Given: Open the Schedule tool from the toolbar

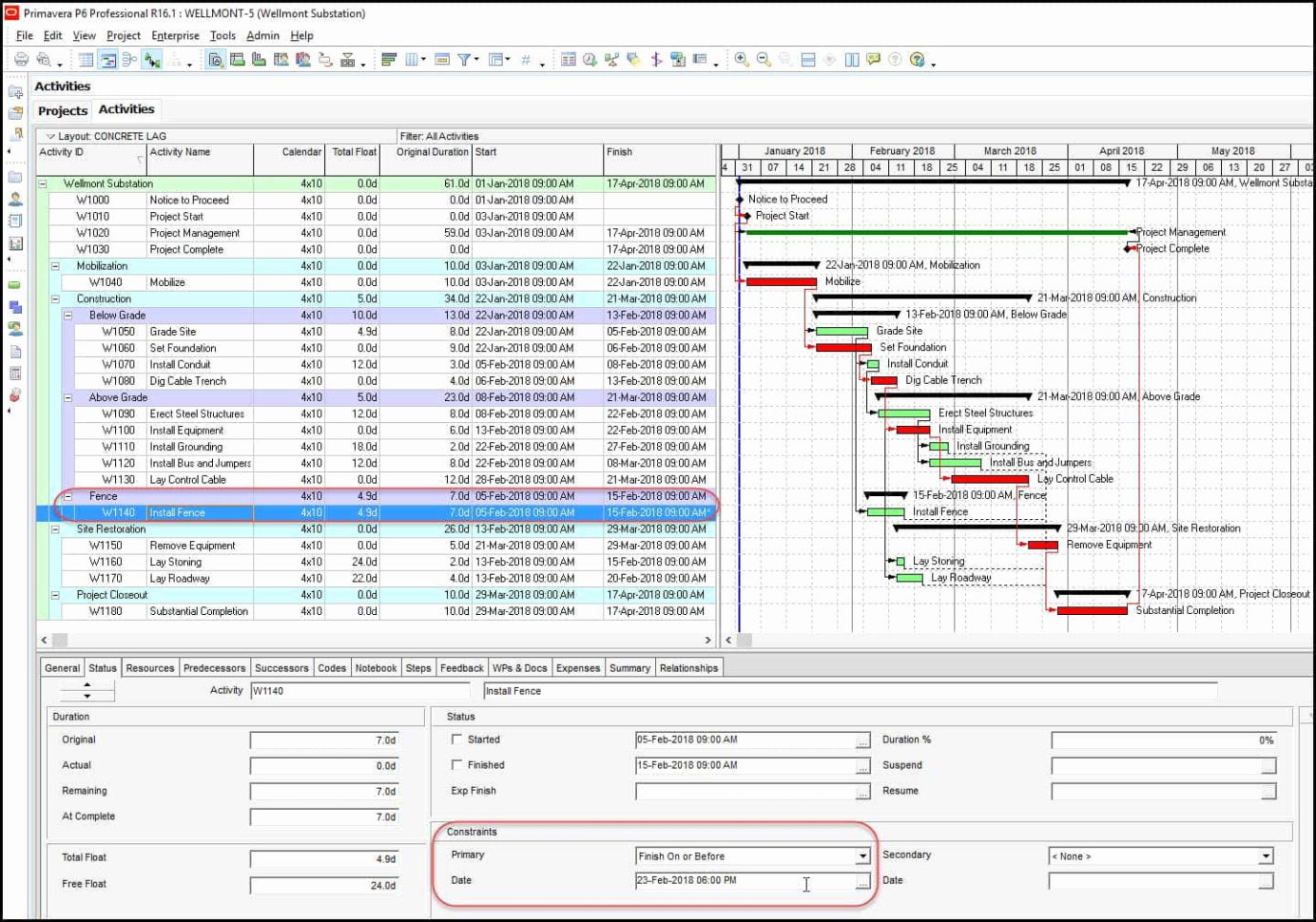Looking at the screenshot, I should coord(590,60).
